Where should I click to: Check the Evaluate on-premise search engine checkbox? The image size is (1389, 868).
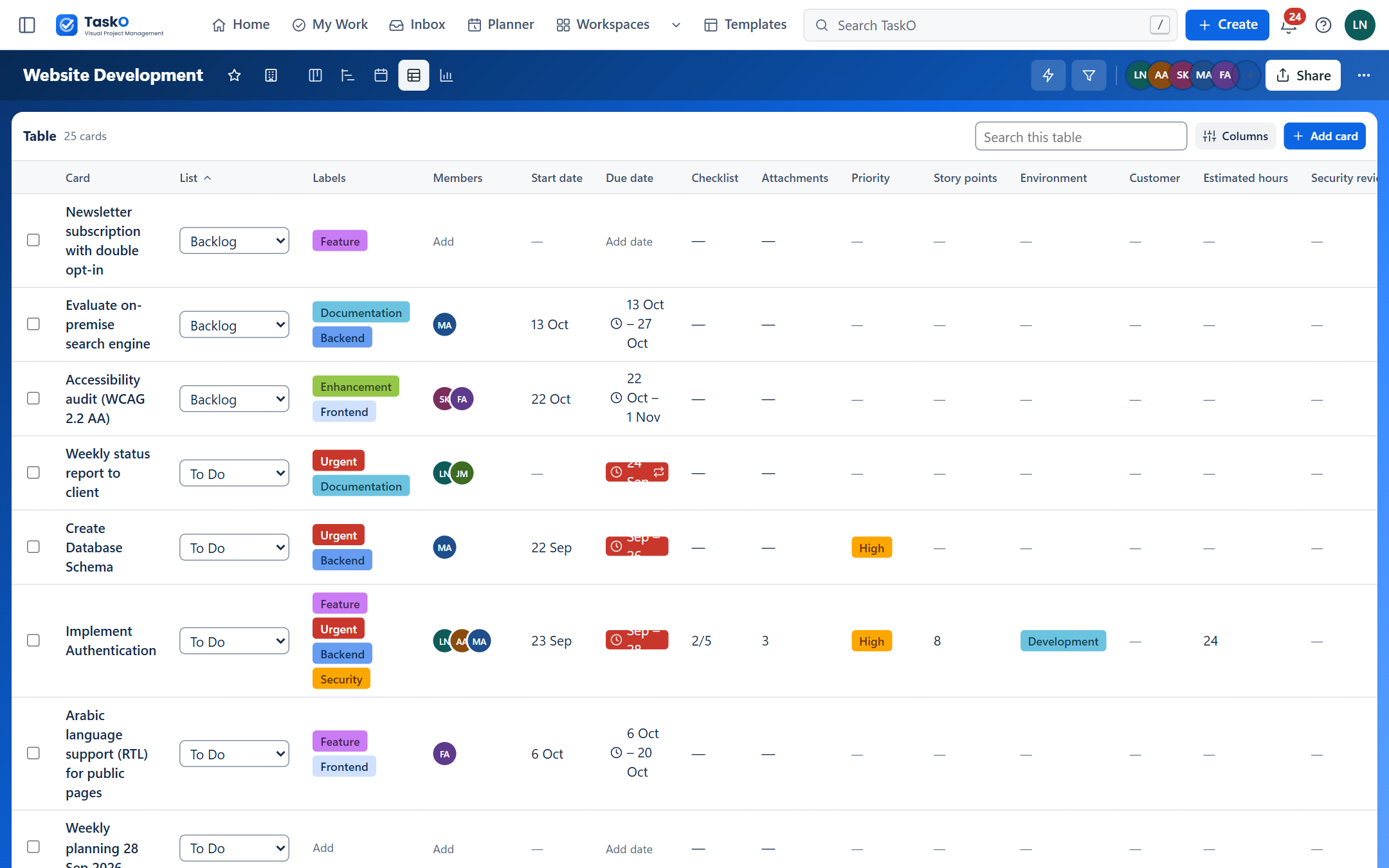pyautogui.click(x=33, y=324)
